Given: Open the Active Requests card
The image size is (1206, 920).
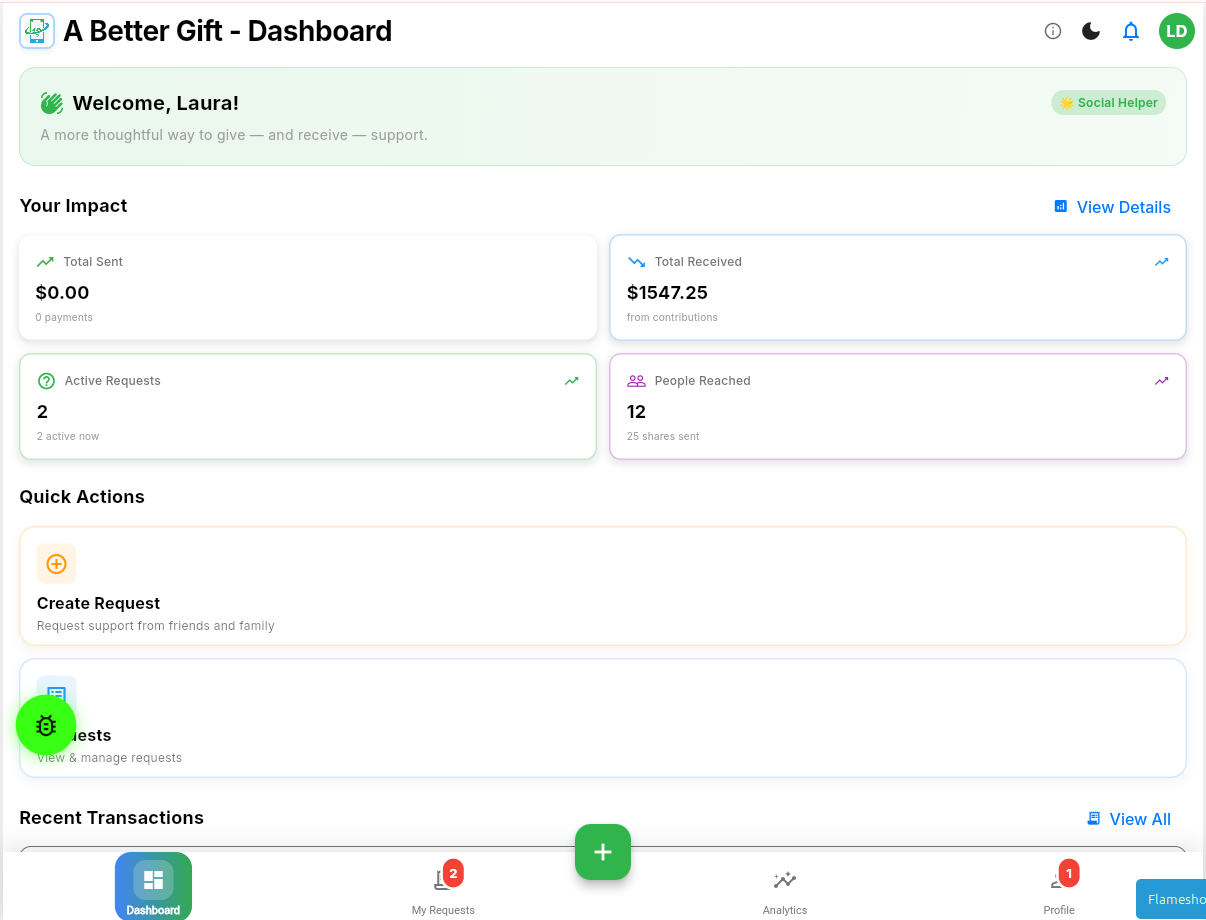Looking at the screenshot, I should point(308,406).
